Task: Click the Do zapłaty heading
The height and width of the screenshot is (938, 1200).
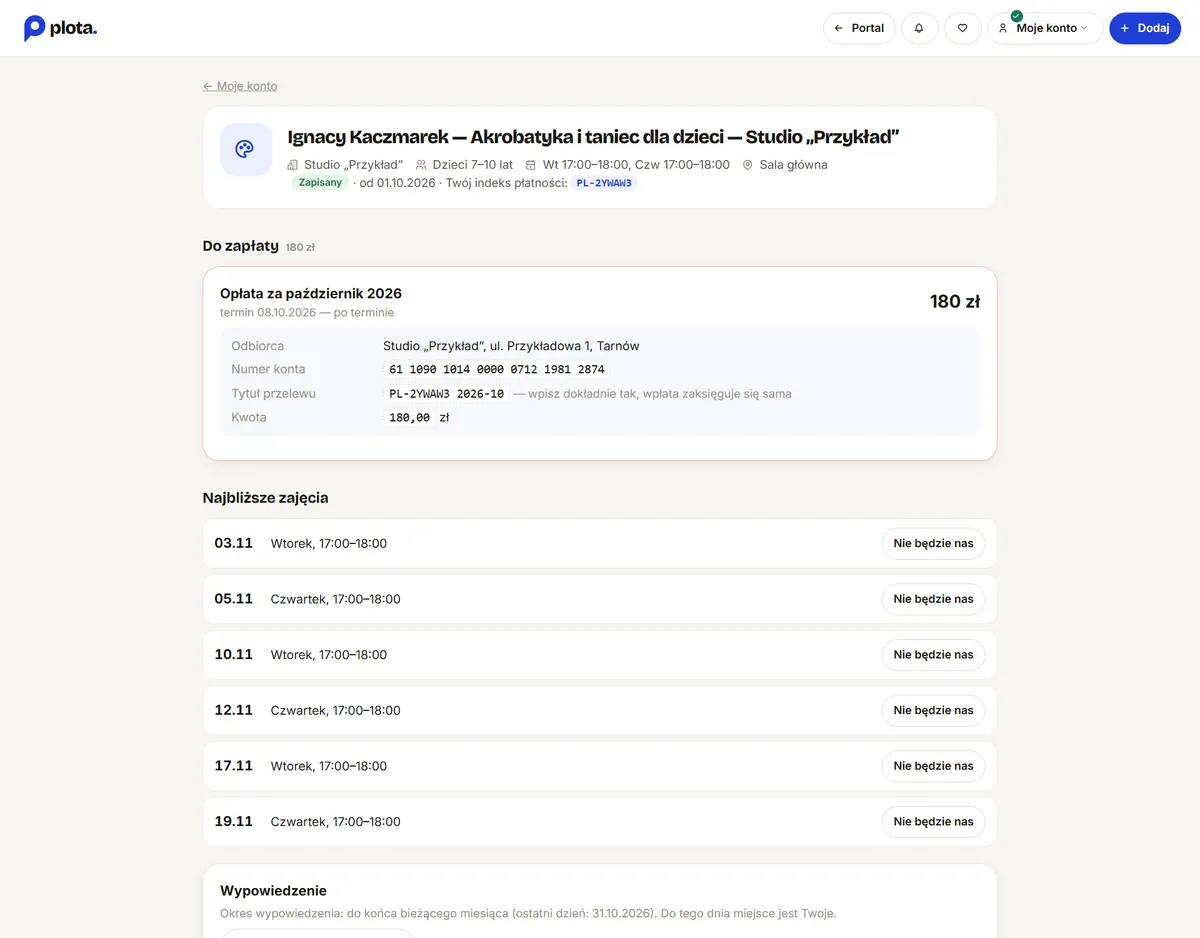Action: click(241, 246)
